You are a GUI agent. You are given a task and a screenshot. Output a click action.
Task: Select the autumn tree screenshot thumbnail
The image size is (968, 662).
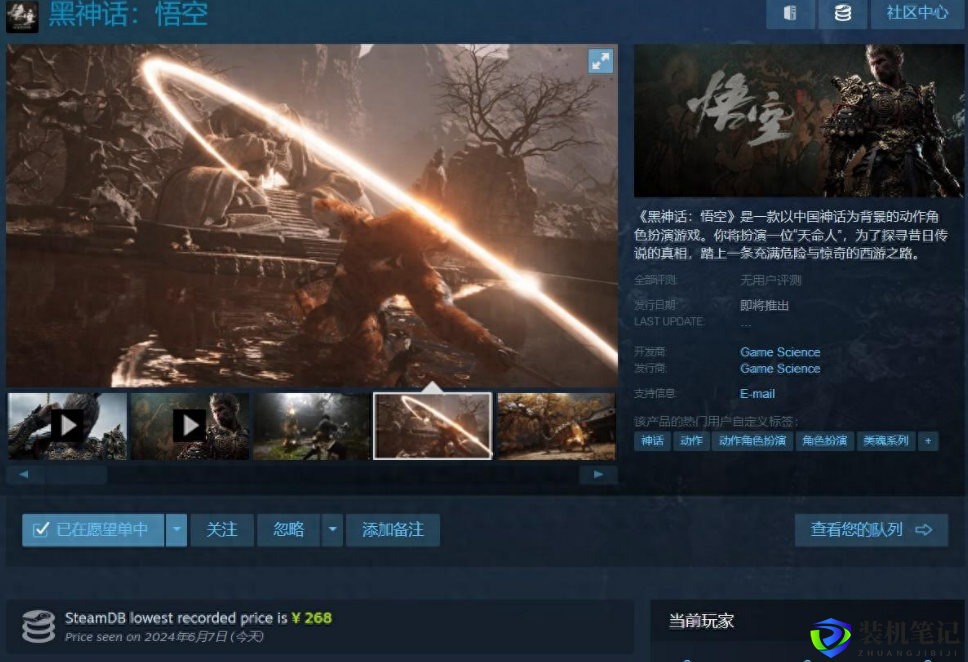[x=556, y=426]
